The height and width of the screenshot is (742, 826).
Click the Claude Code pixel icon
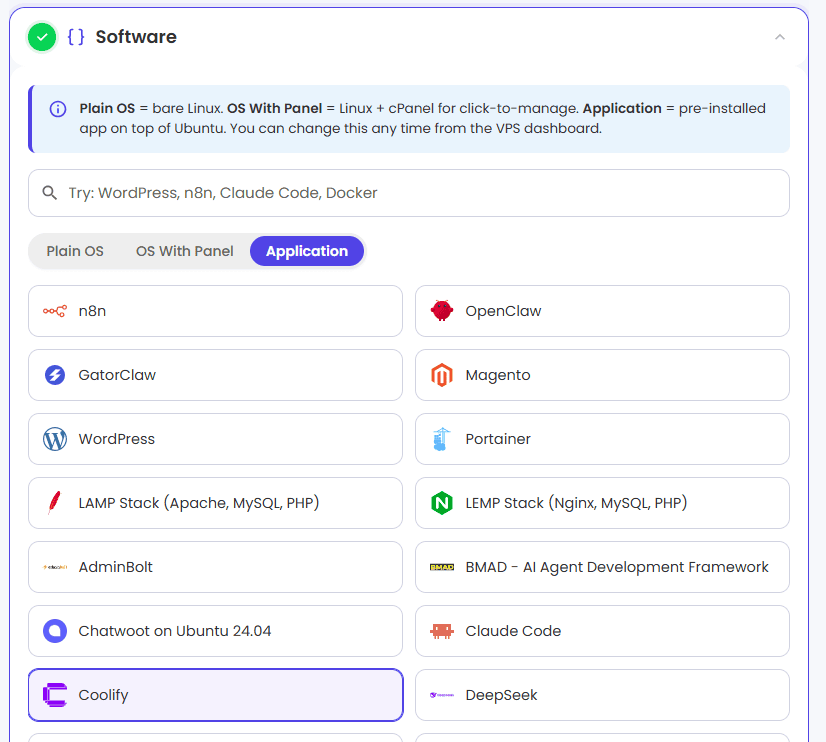(441, 631)
